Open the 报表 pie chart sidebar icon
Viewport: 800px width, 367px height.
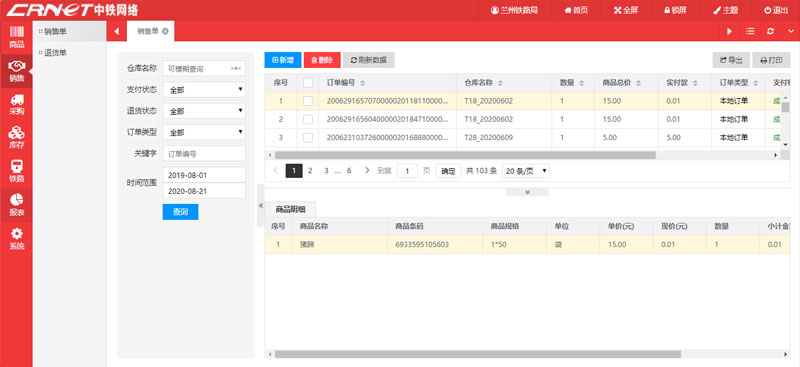(x=16, y=205)
